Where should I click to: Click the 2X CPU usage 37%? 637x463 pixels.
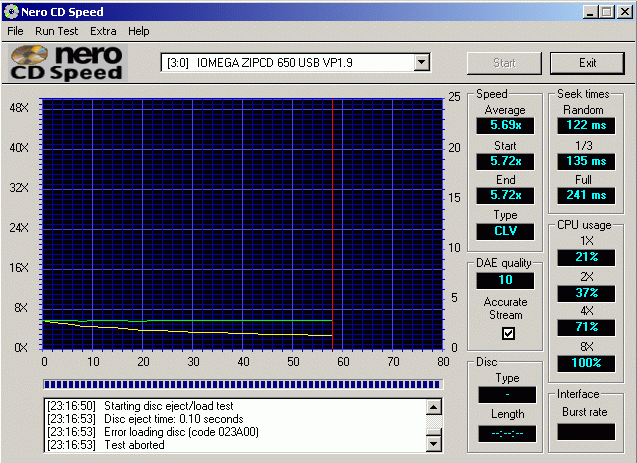(x=586, y=293)
